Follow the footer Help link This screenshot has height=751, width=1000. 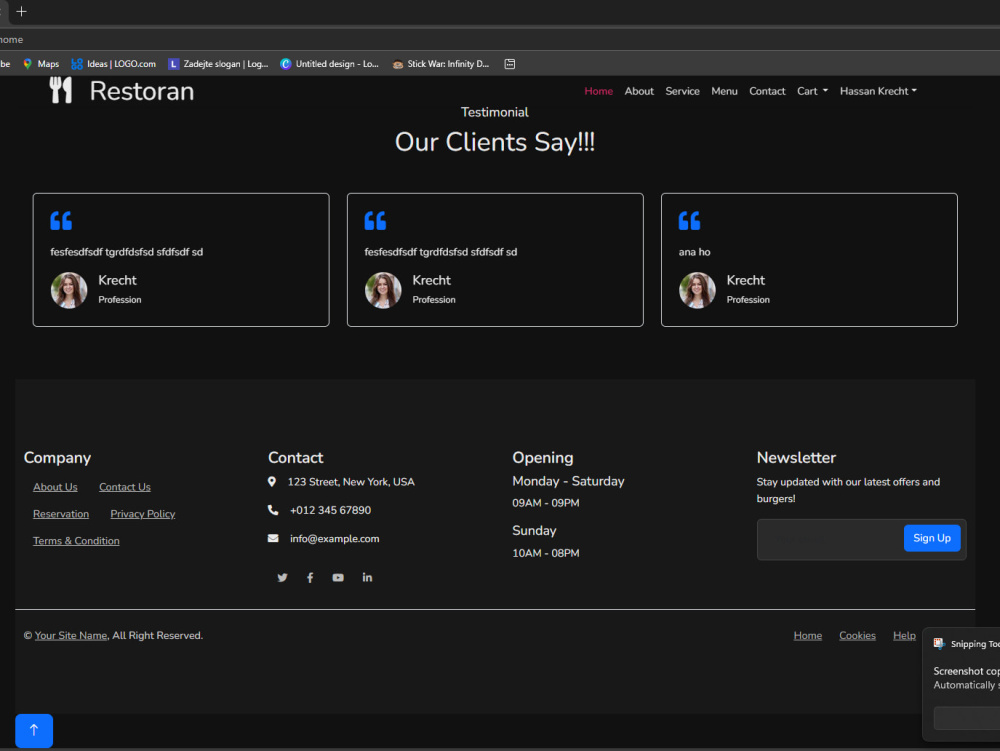pyautogui.click(x=904, y=636)
